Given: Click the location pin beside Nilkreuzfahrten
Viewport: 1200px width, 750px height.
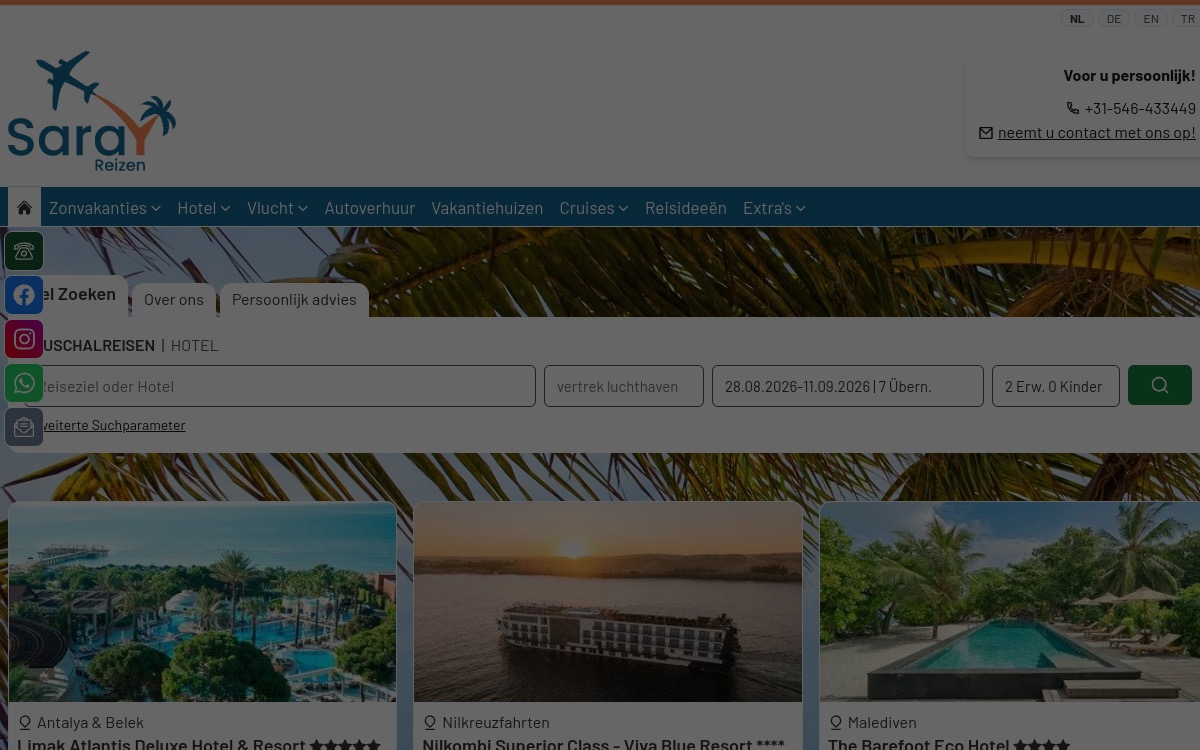Looking at the screenshot, I should (x=430, y=722).
